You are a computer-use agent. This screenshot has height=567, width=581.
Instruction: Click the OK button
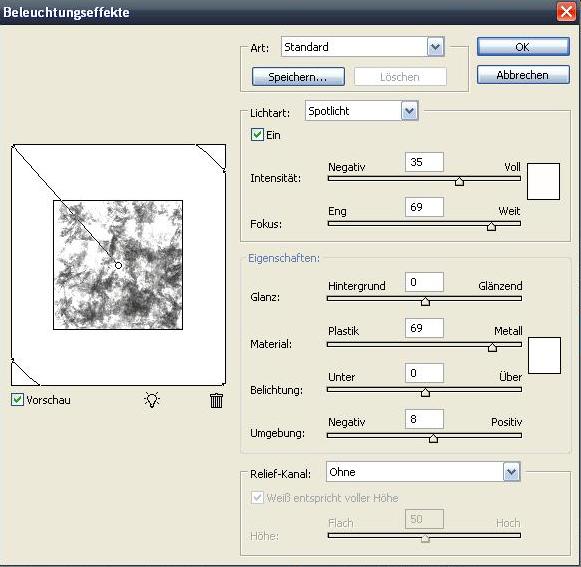point(523,47)
